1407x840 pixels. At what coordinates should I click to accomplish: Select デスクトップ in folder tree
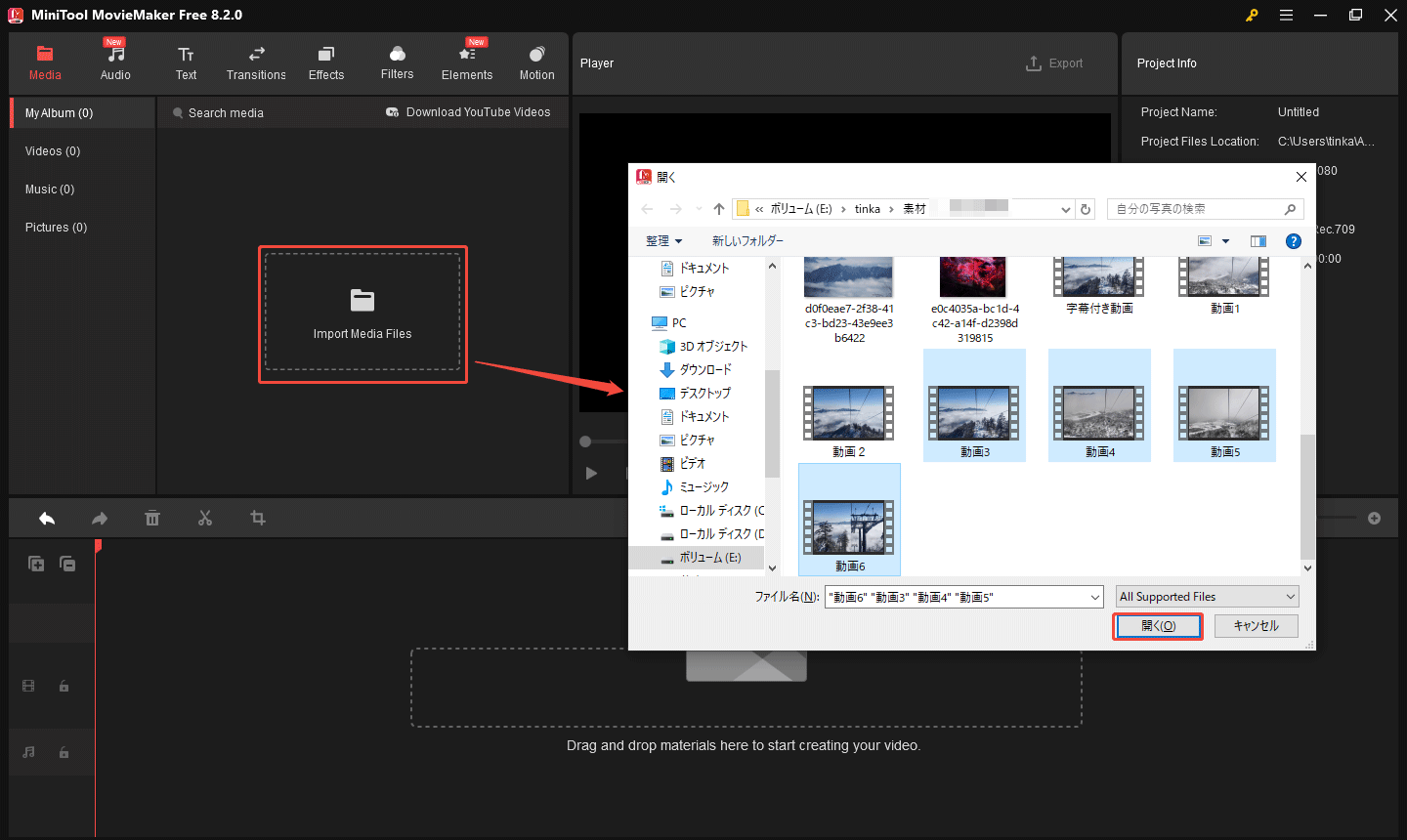[x=696, y=394]
